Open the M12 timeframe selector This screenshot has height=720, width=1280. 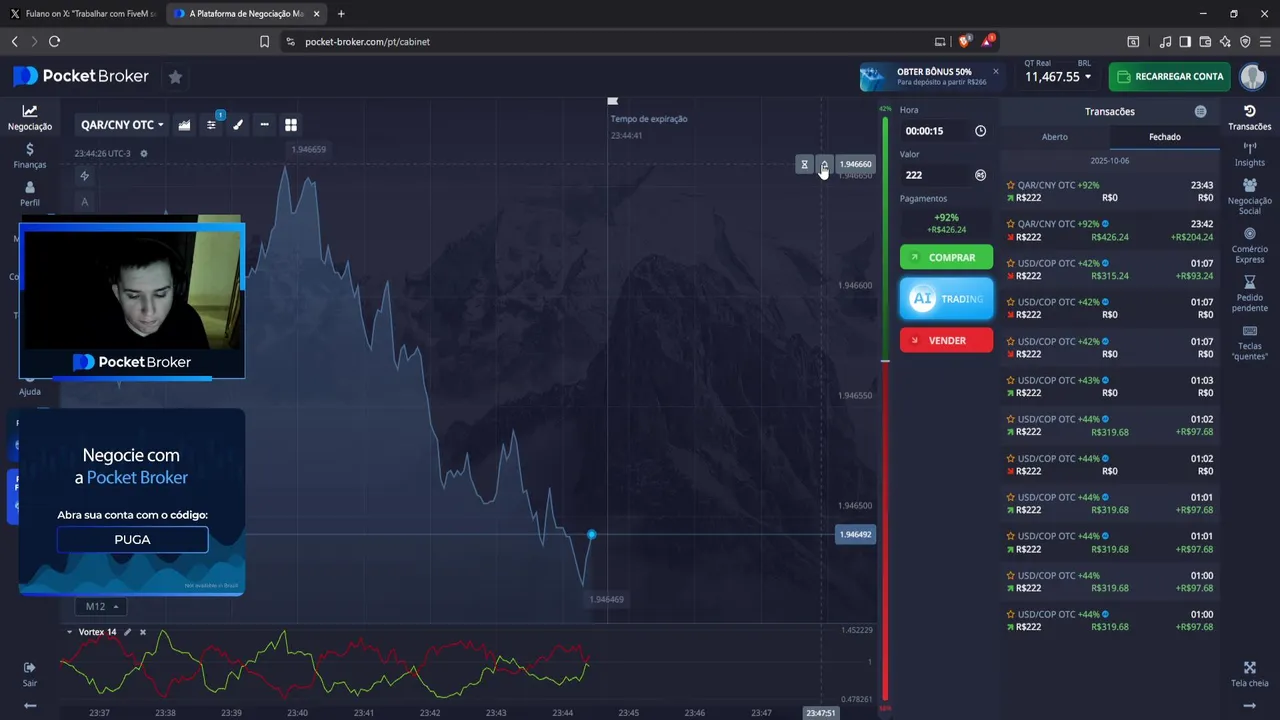point(102,606)
